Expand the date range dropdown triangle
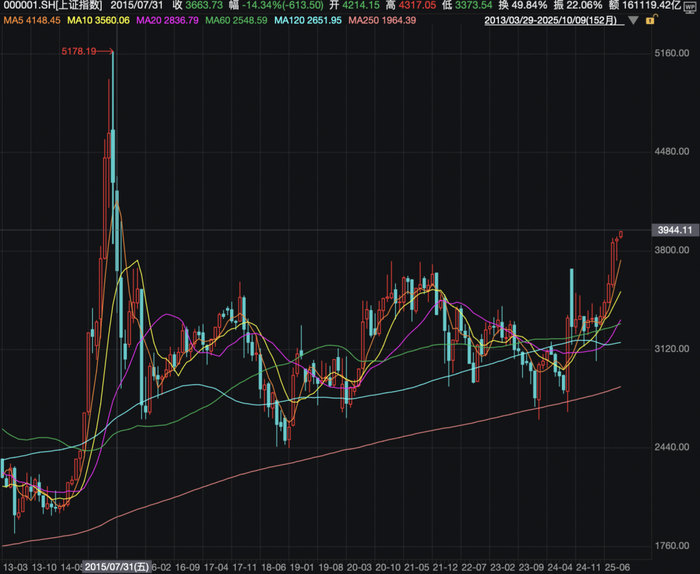 (x=633, y=21)
